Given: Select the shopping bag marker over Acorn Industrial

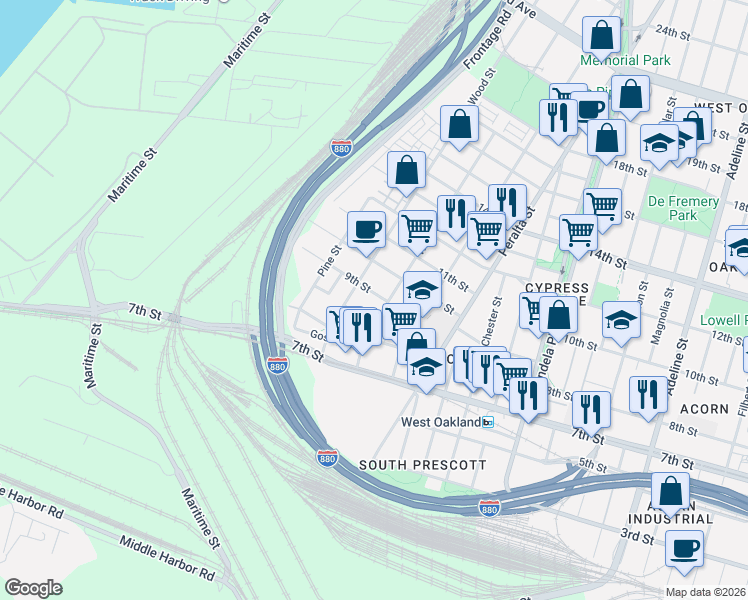Looking at the screenshot, I should [x=670, y=494].
